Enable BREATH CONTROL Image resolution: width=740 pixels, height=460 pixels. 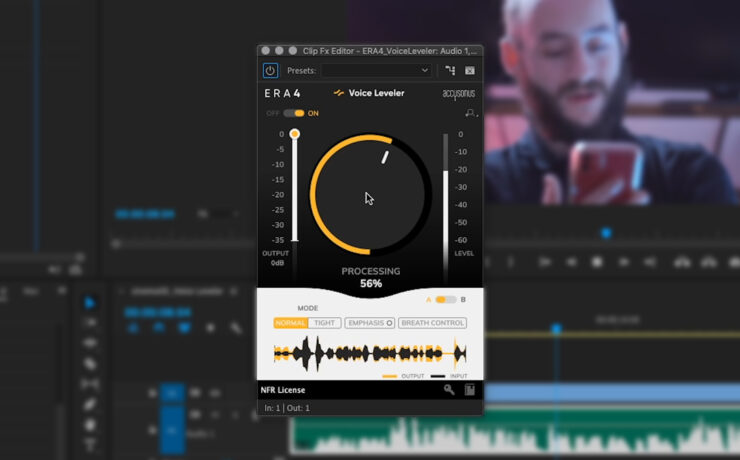tap(432, 323)
